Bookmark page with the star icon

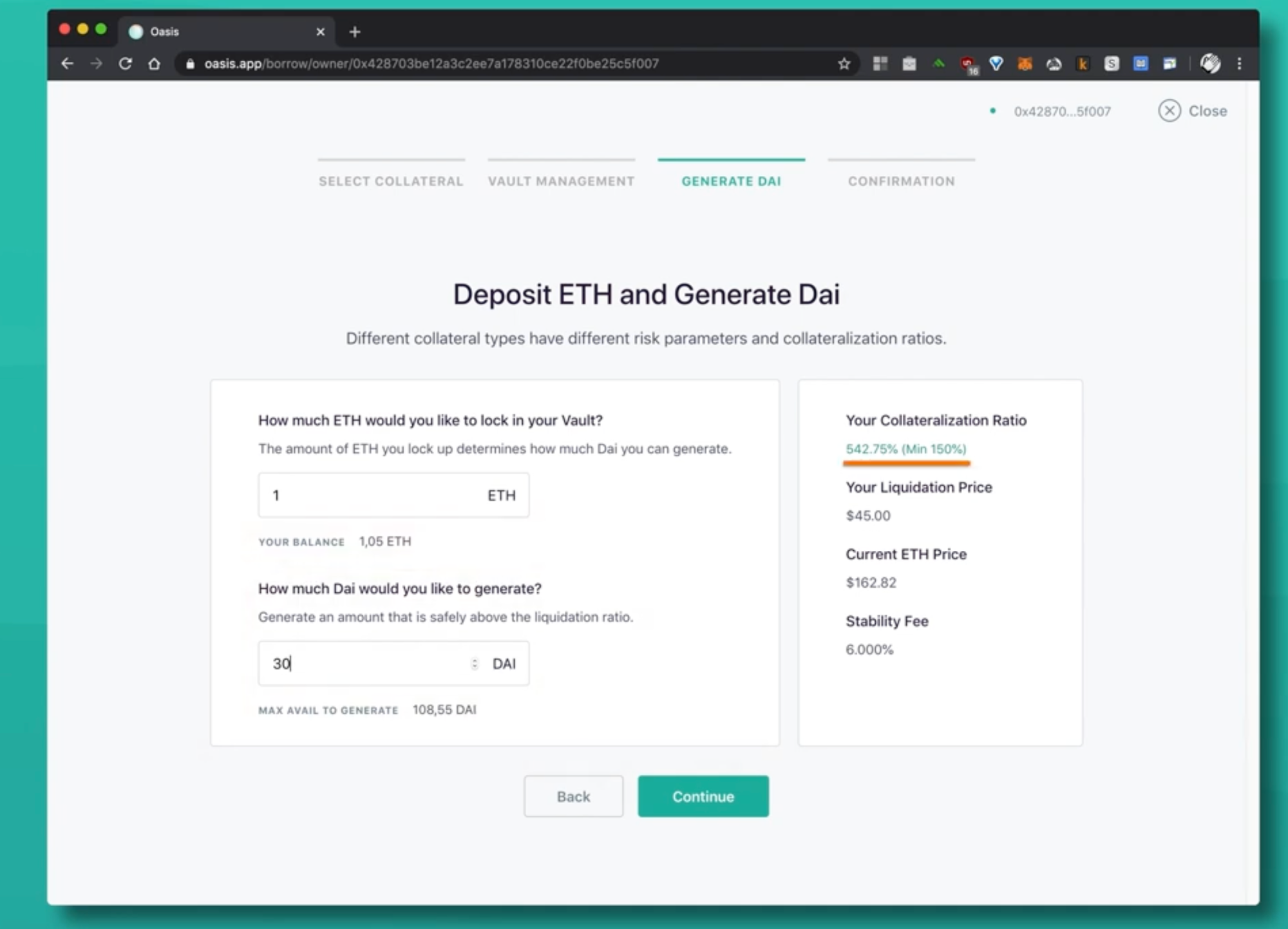(x=844, y=64)
